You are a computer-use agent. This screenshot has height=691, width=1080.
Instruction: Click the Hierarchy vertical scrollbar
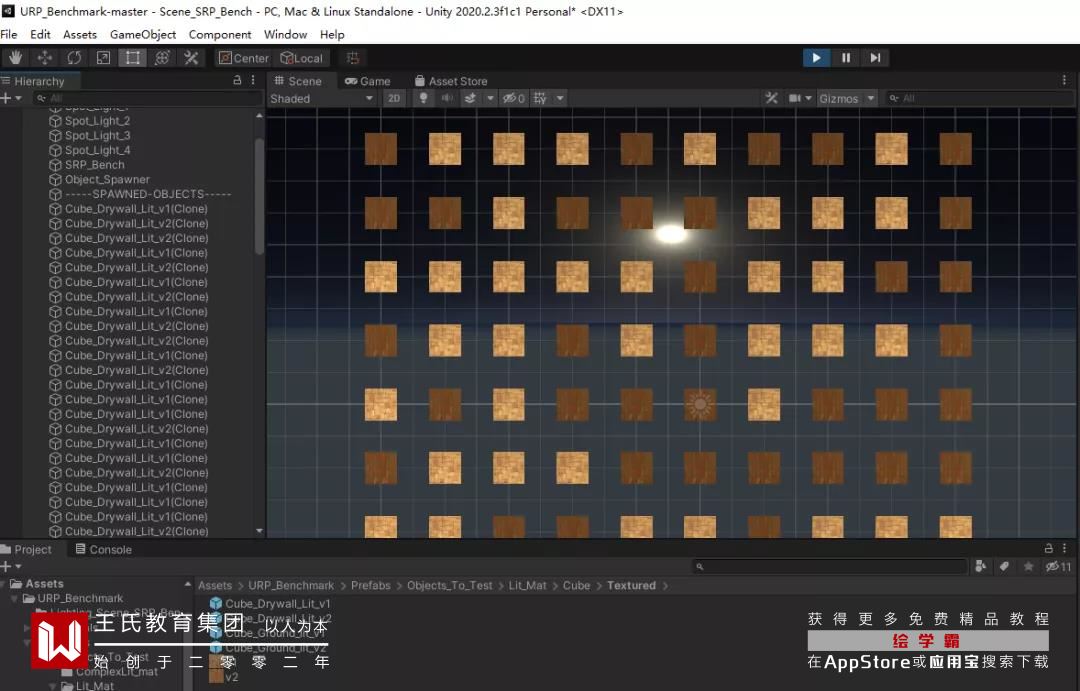[260, 196]
